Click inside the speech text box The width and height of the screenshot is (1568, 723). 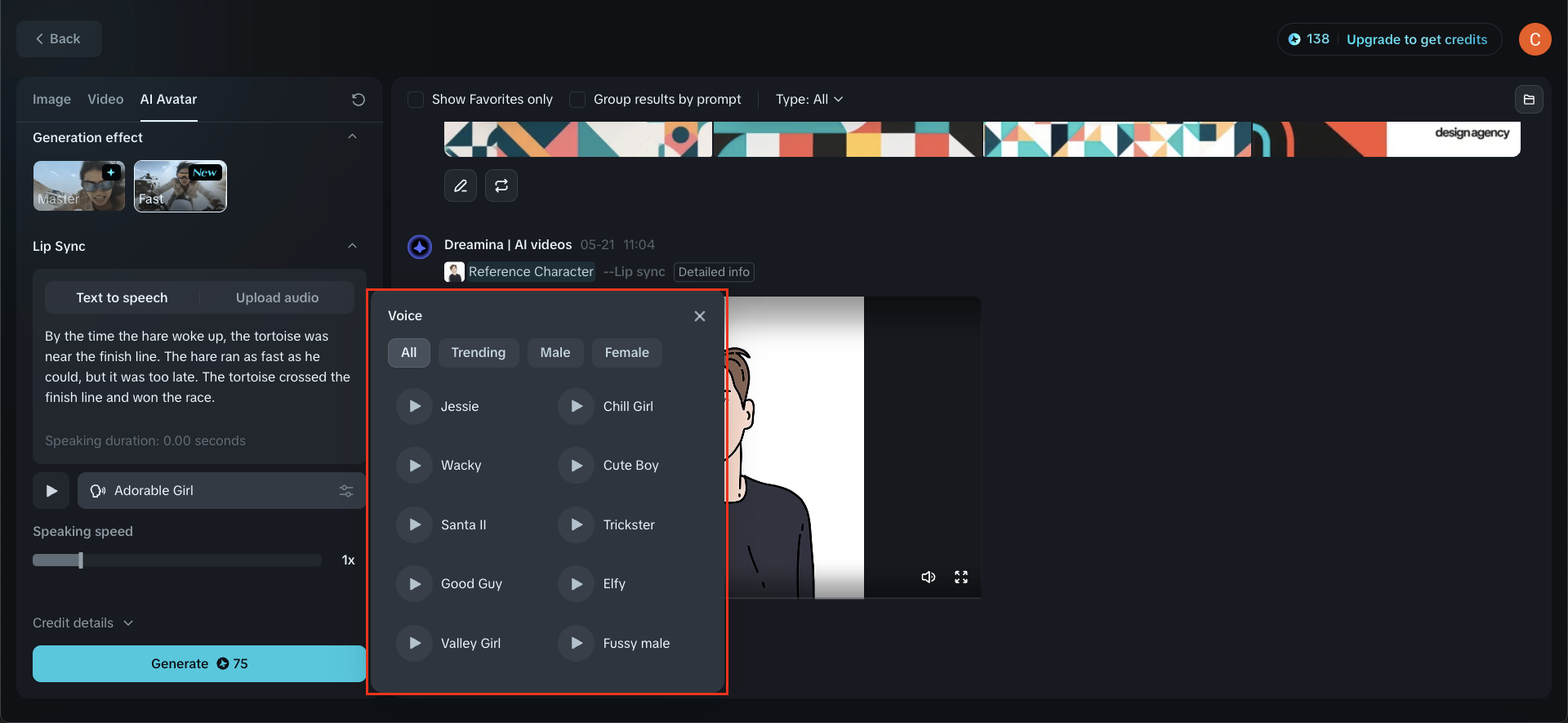point(199,367)
